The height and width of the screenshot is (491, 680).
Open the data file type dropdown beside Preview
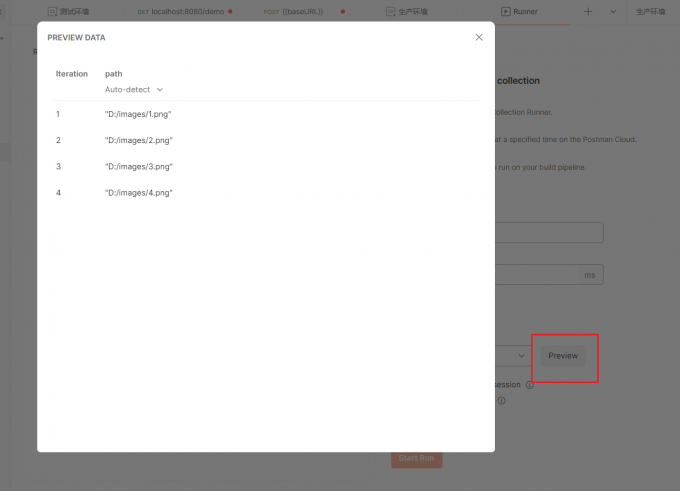513,356
